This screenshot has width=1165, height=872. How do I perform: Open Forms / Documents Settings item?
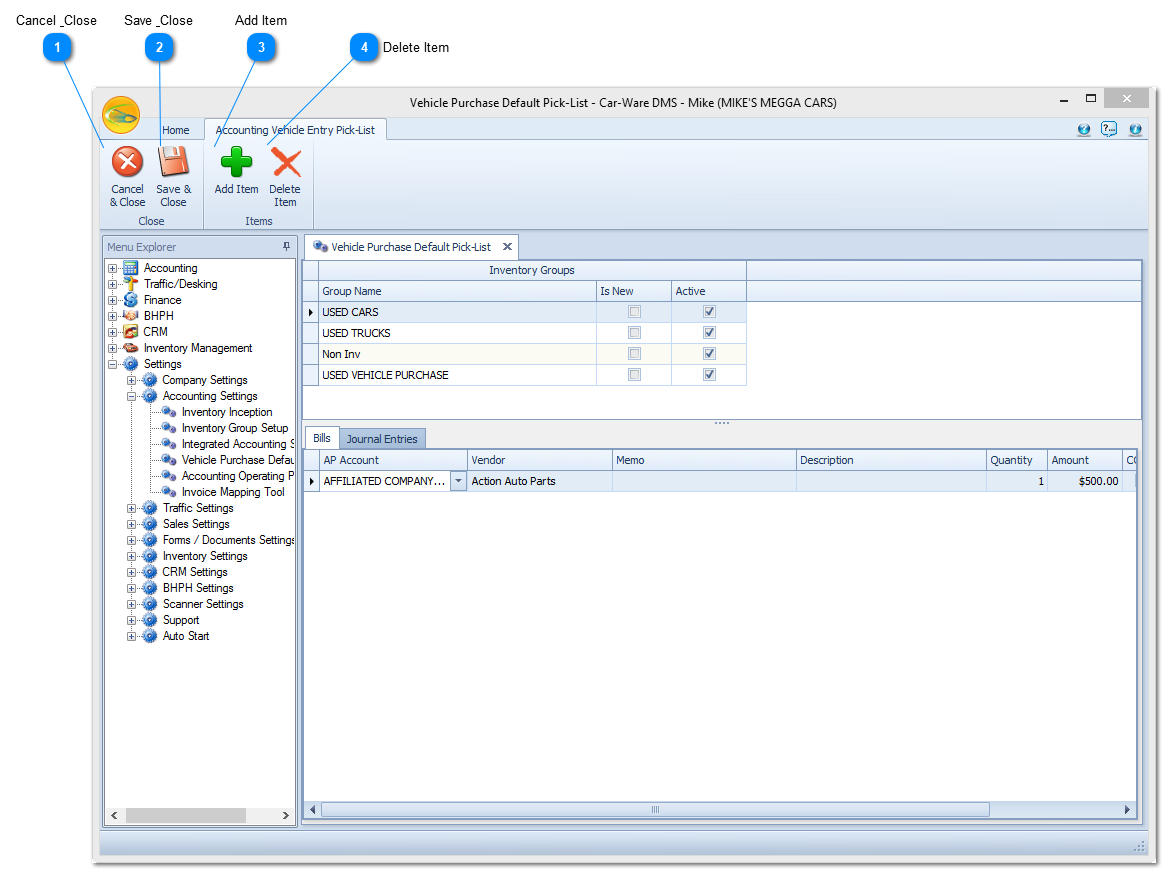pyautogui.click(x=228, y=540)
